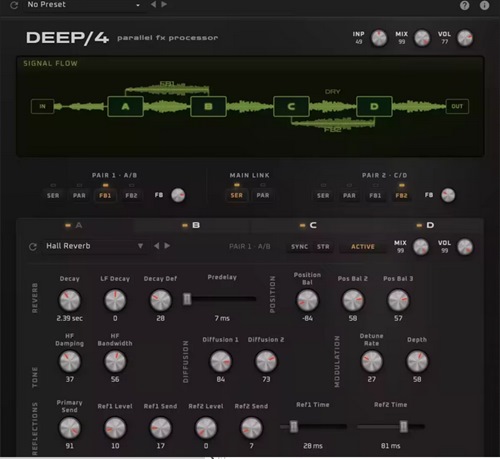The height and width of the screenshot is (459, 500).
Task: Adjust Pair 1 FB knob
Action: coord(178,195)
